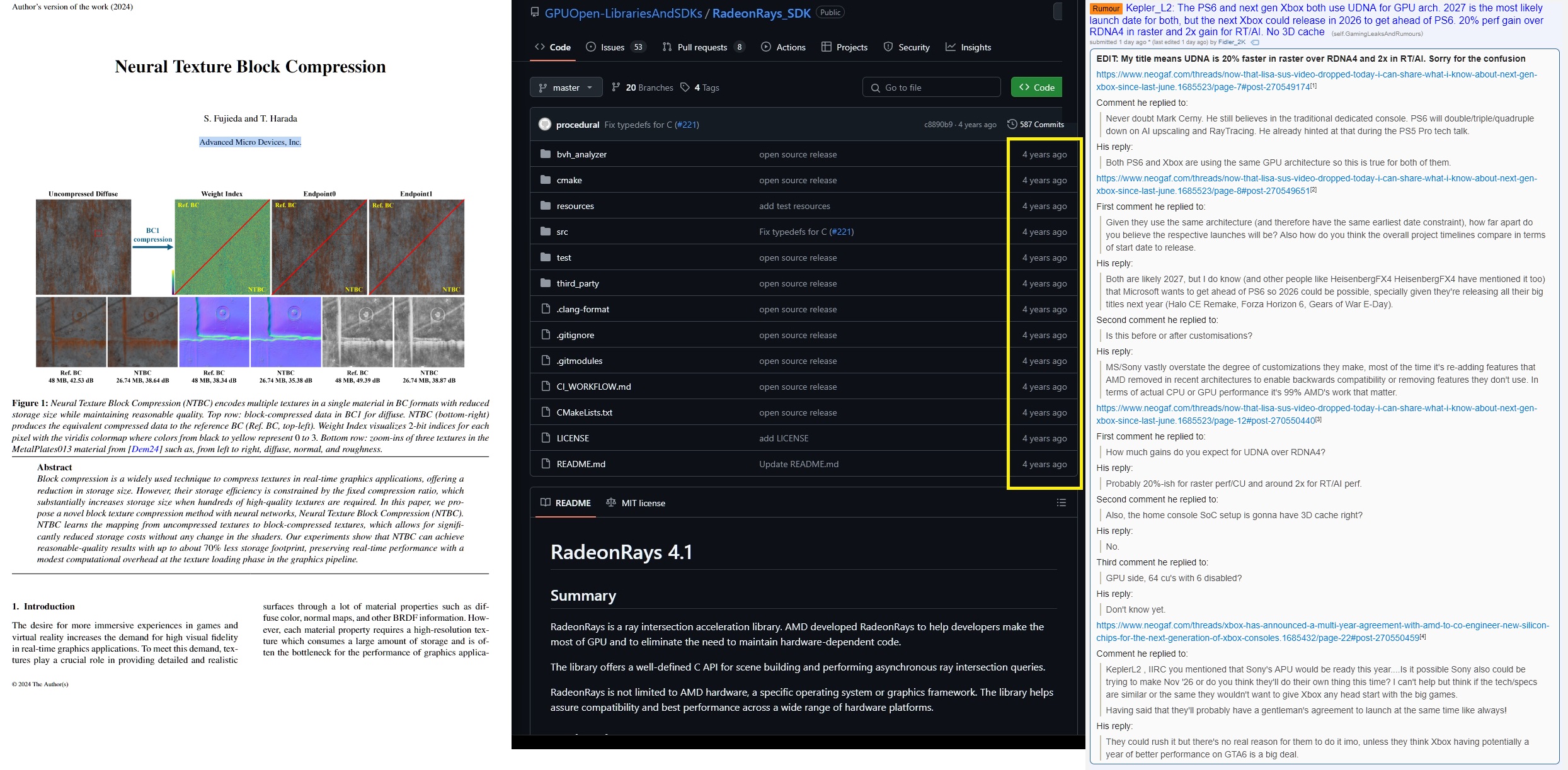Open the README outline list icon
Image resolution: width=1568 pixels, height=770 pixels.
pos(1062,502)
